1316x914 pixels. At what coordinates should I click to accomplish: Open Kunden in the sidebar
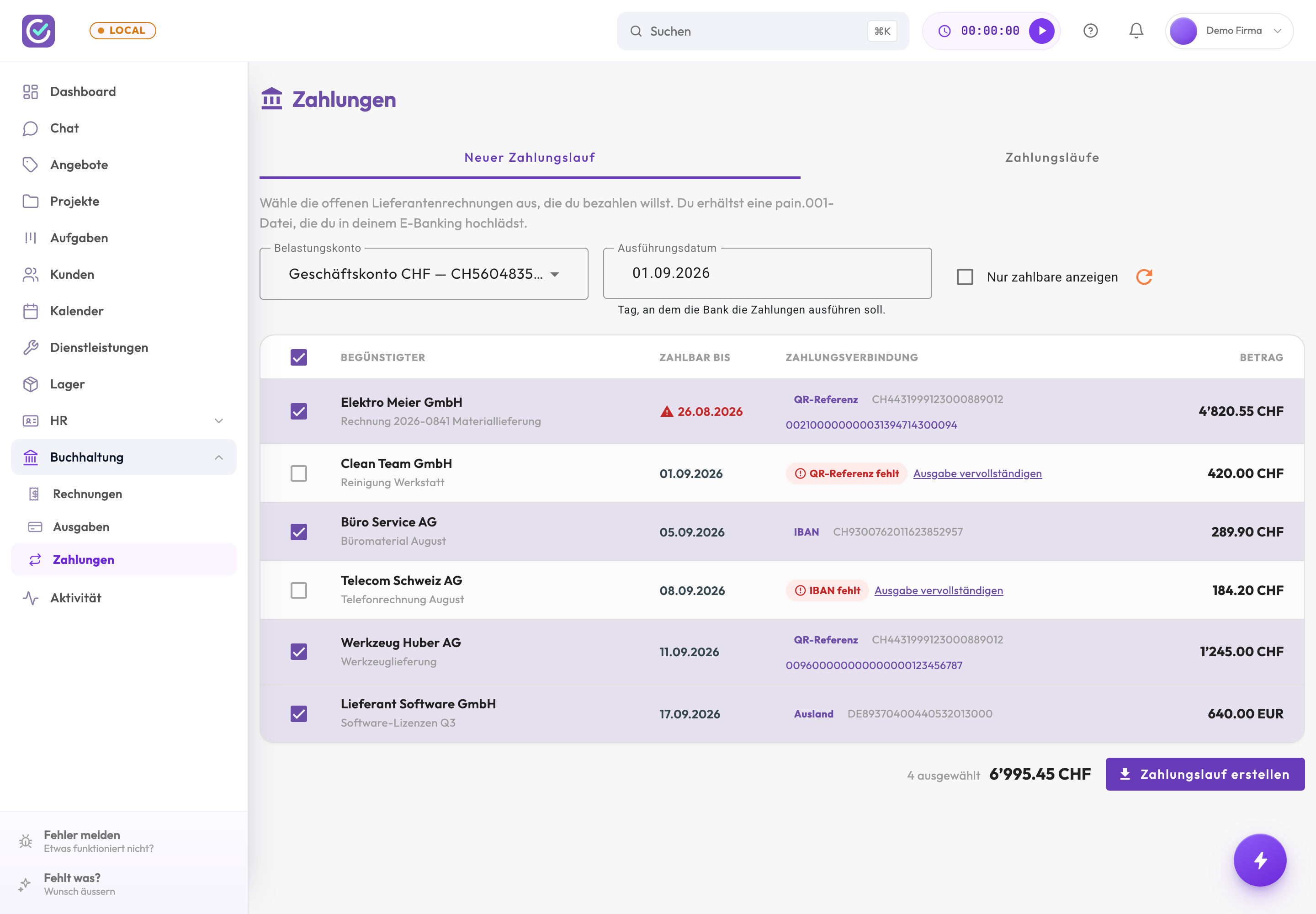pos(124,274)
